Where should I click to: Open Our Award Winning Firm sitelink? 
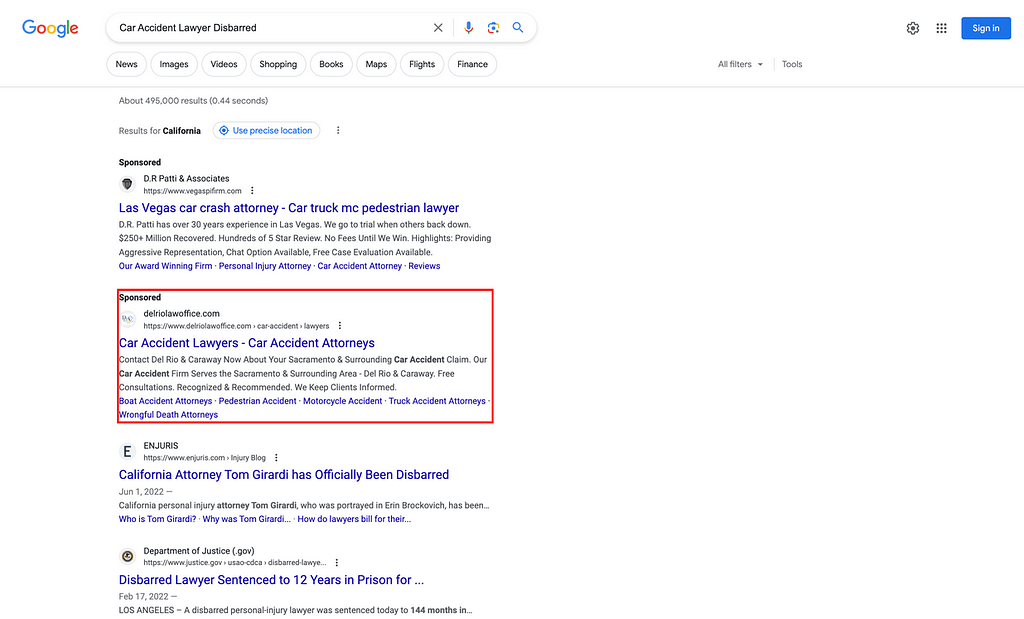point(165,266)
